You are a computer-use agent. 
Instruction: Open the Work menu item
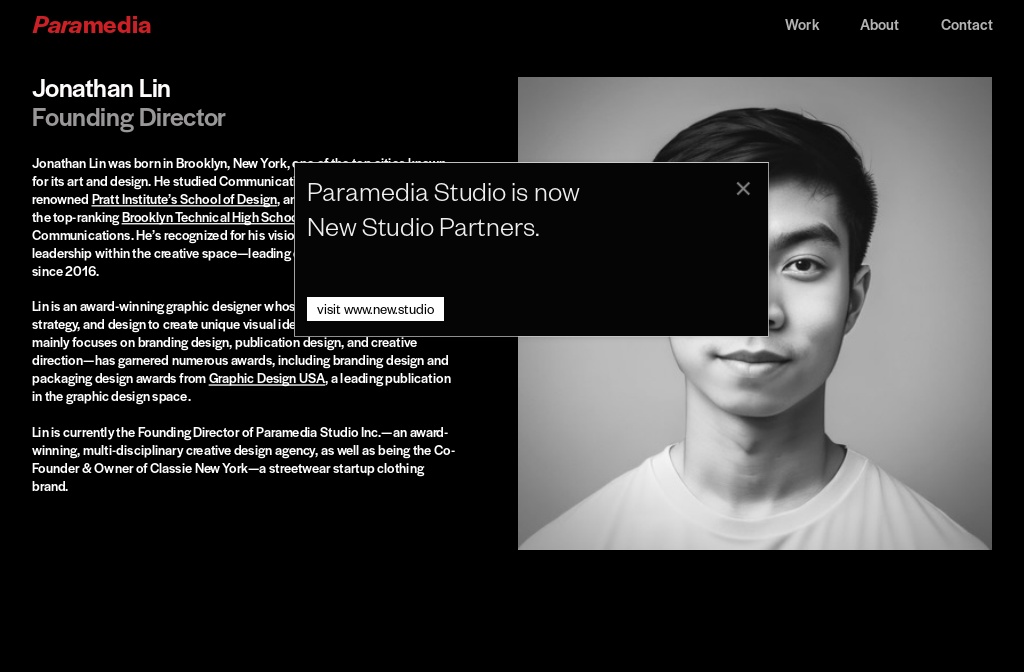pyautogui.click(x=802, y=25)
